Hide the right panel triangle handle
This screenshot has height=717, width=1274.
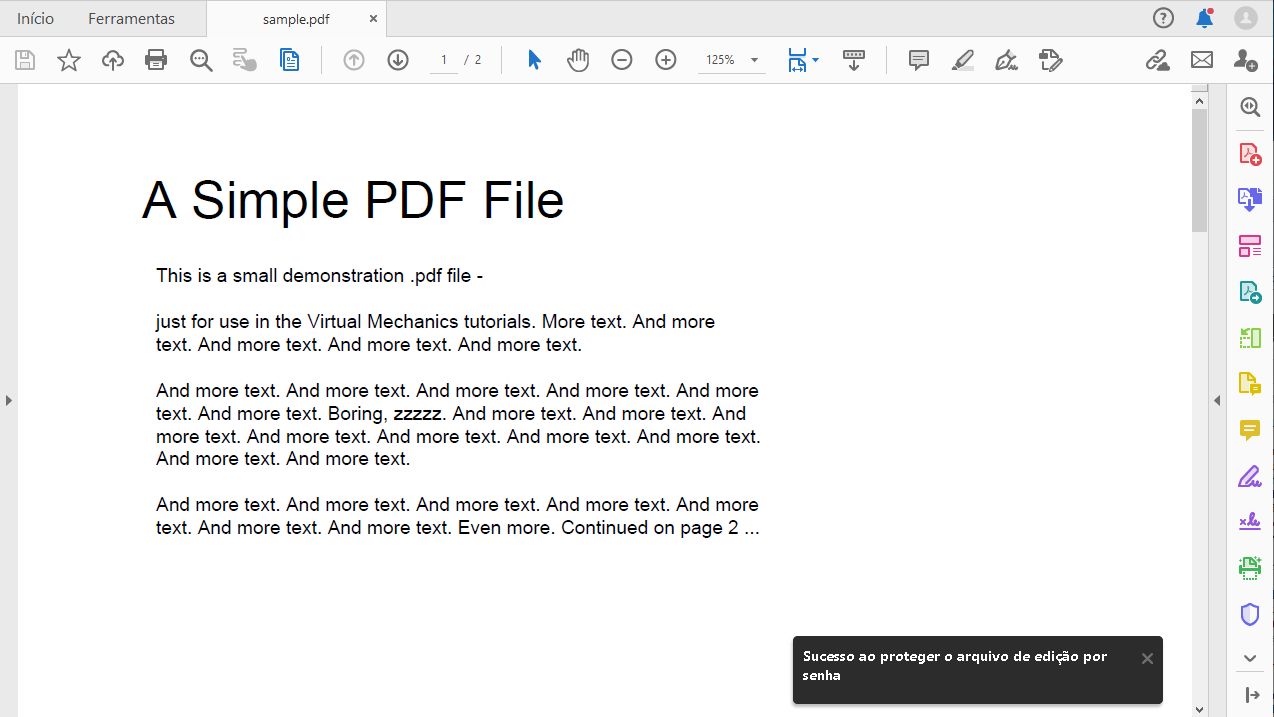click(1217, 400)
